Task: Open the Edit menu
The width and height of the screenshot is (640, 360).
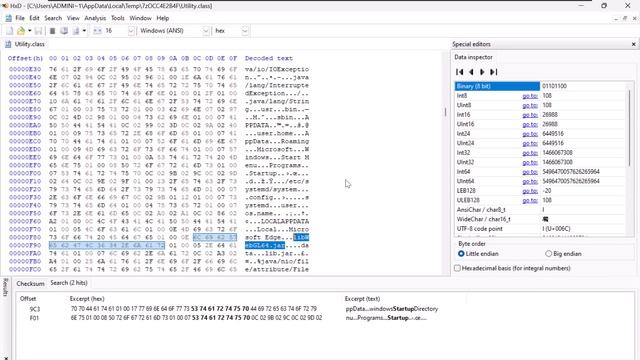Action: click(34, 18)
